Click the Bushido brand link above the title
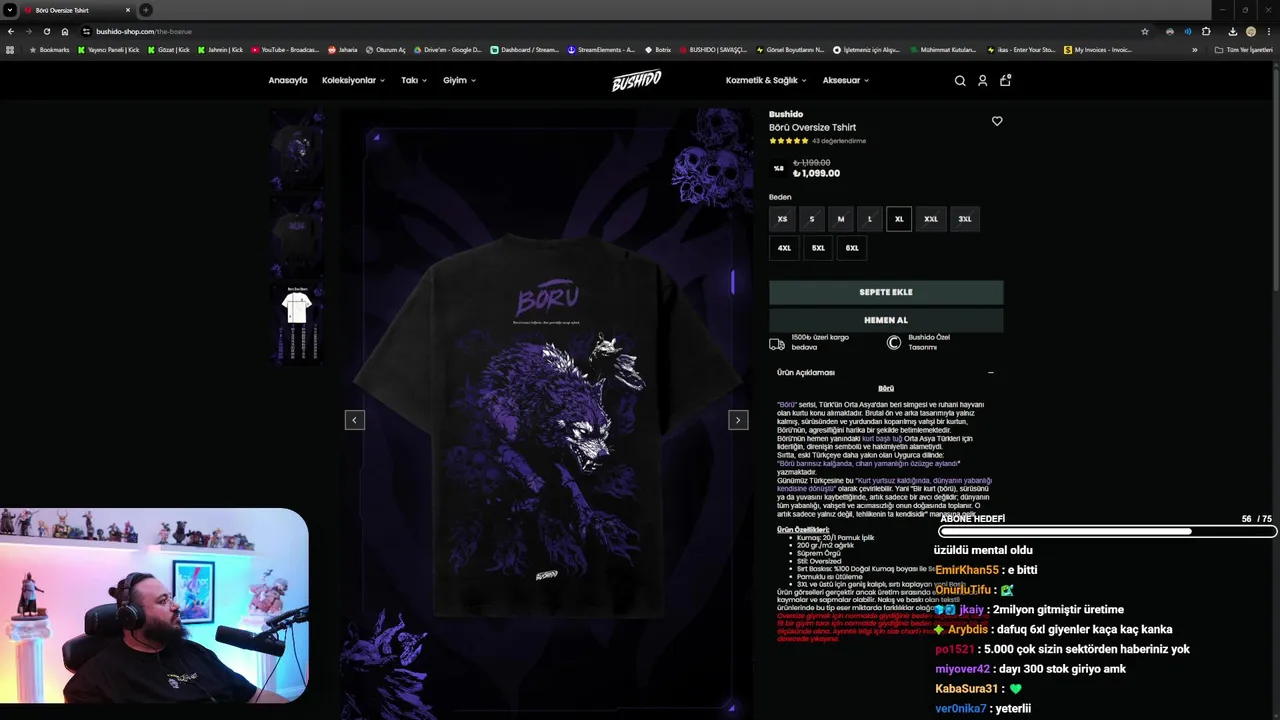The height and width of the screenshot is (720, 1280). coord(786,114)
